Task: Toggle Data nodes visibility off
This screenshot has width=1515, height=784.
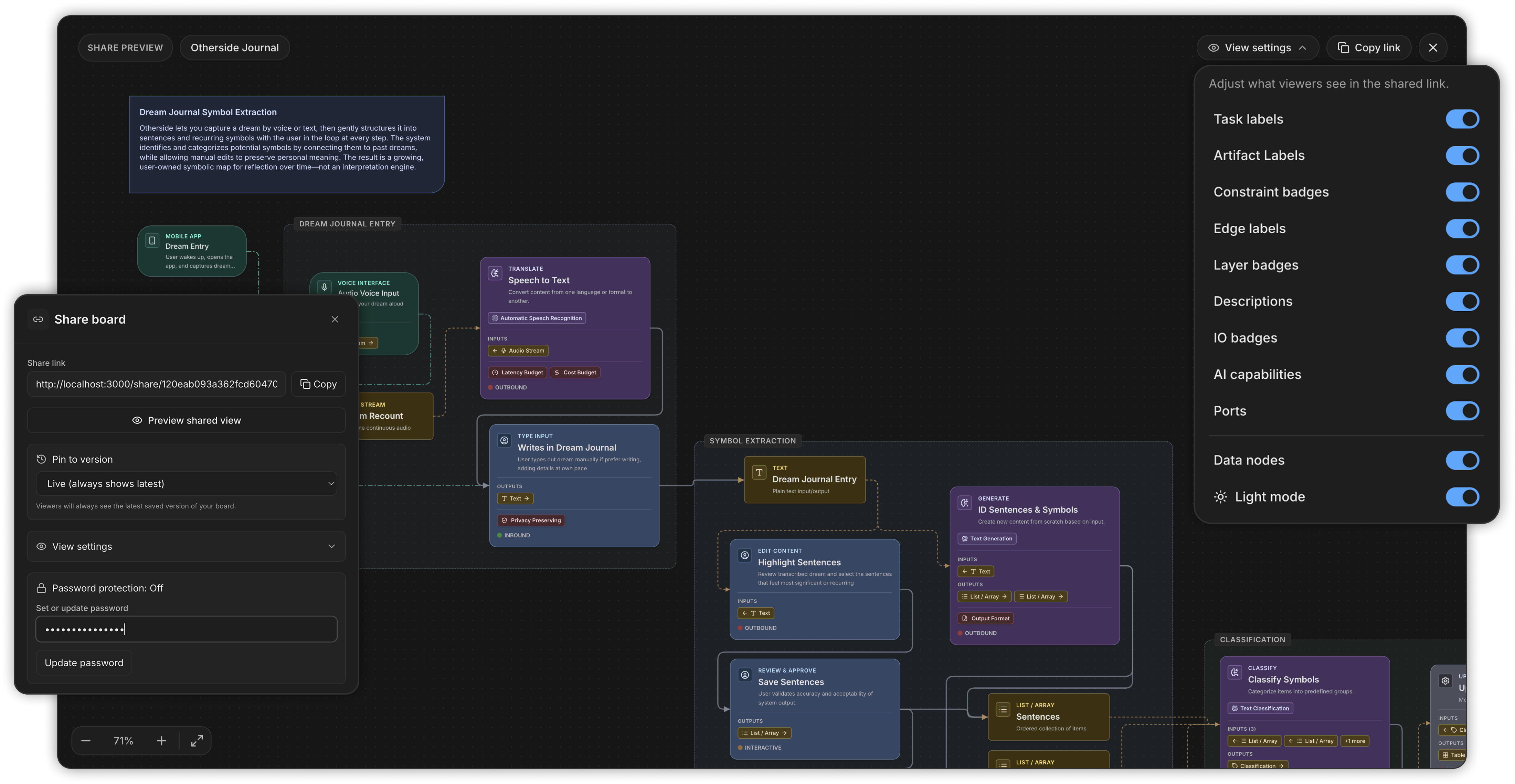Action: click(x=1463, y=460)
